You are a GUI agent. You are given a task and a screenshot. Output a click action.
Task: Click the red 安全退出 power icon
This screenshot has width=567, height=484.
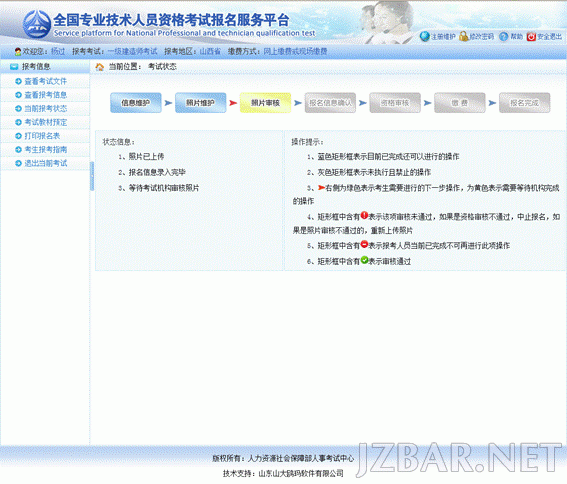531,37
